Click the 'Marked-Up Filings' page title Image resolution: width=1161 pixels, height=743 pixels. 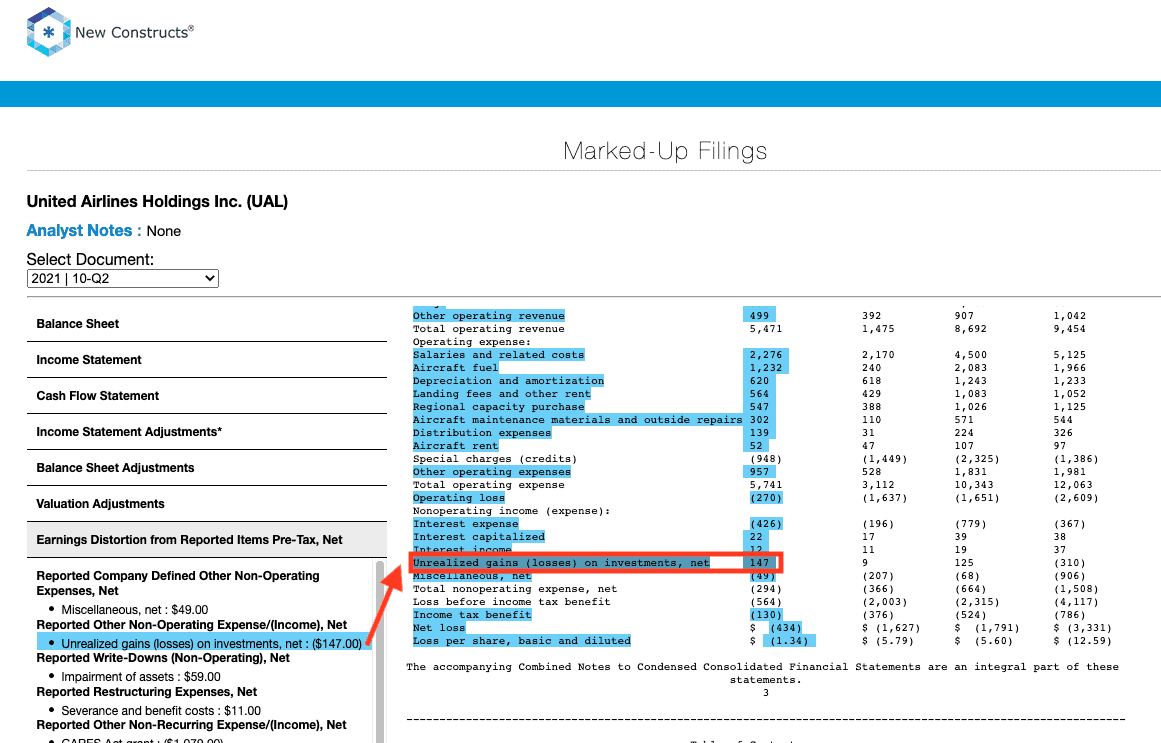[665, 151]
